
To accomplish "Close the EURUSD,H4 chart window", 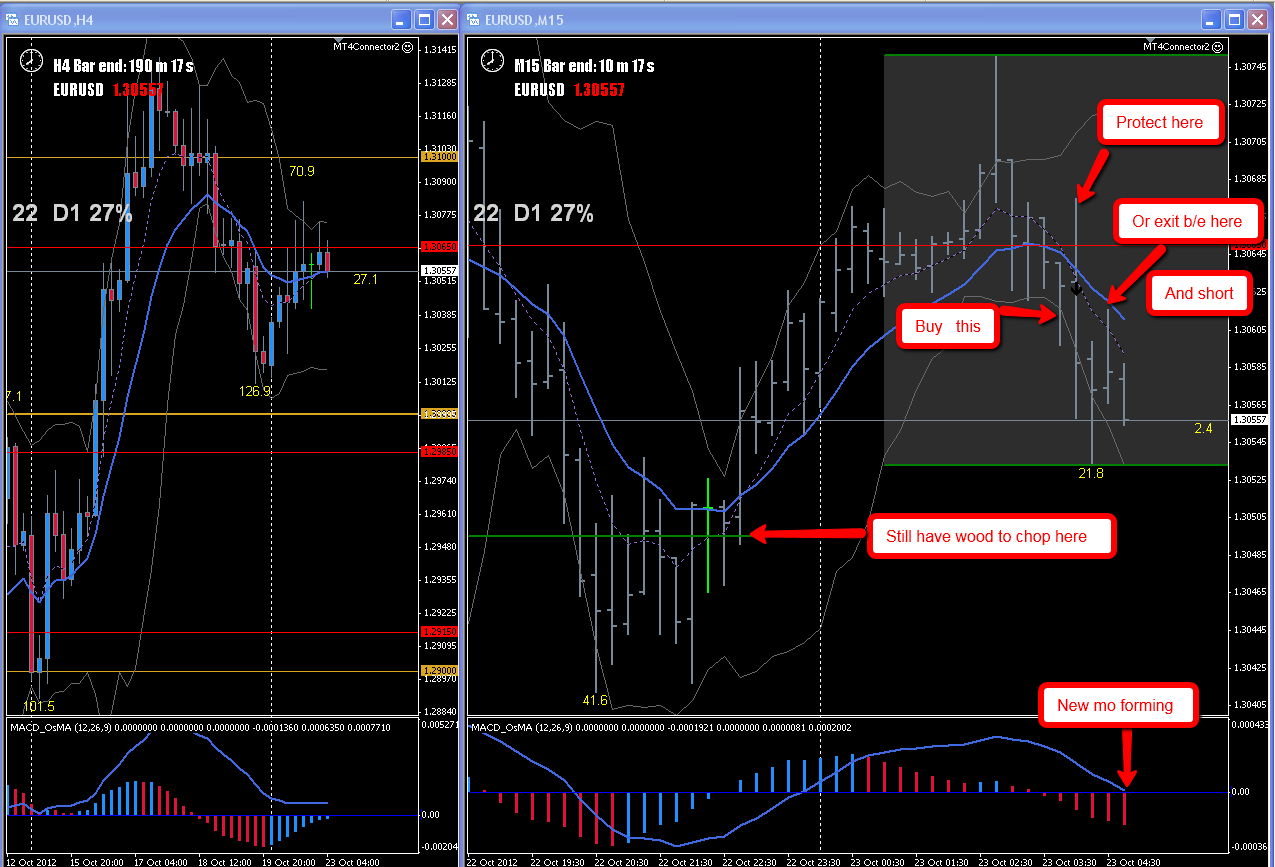I will pyautogui.click(x=446, y=19).
